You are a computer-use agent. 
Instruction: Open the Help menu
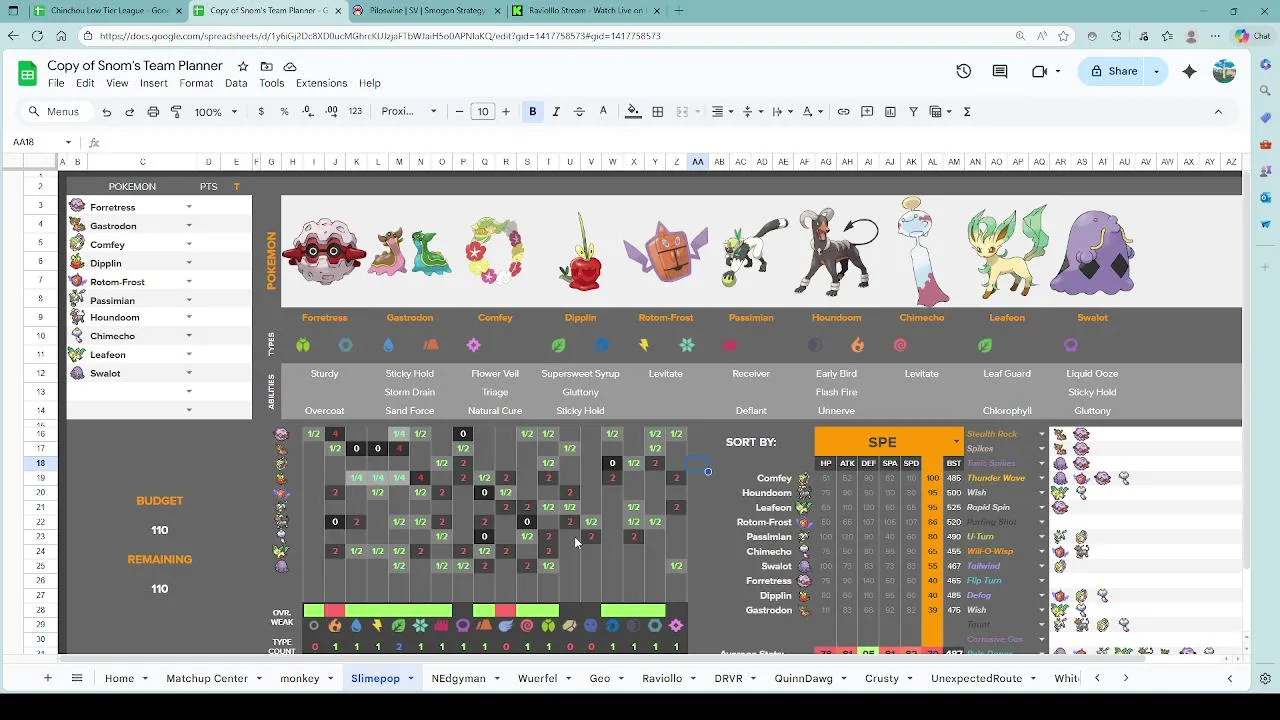[x=370, y=83]
